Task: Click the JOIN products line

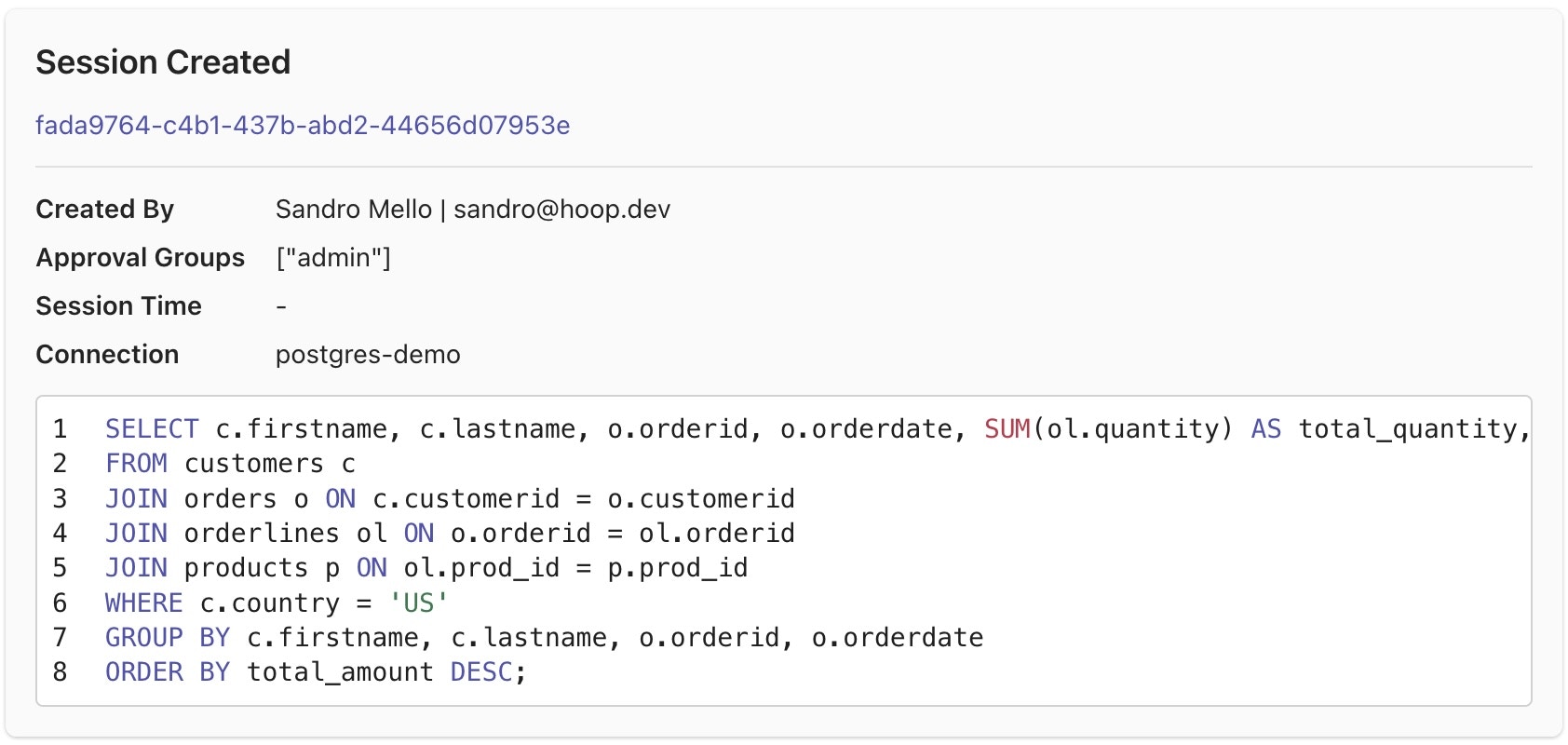Action: pos(426,567)
